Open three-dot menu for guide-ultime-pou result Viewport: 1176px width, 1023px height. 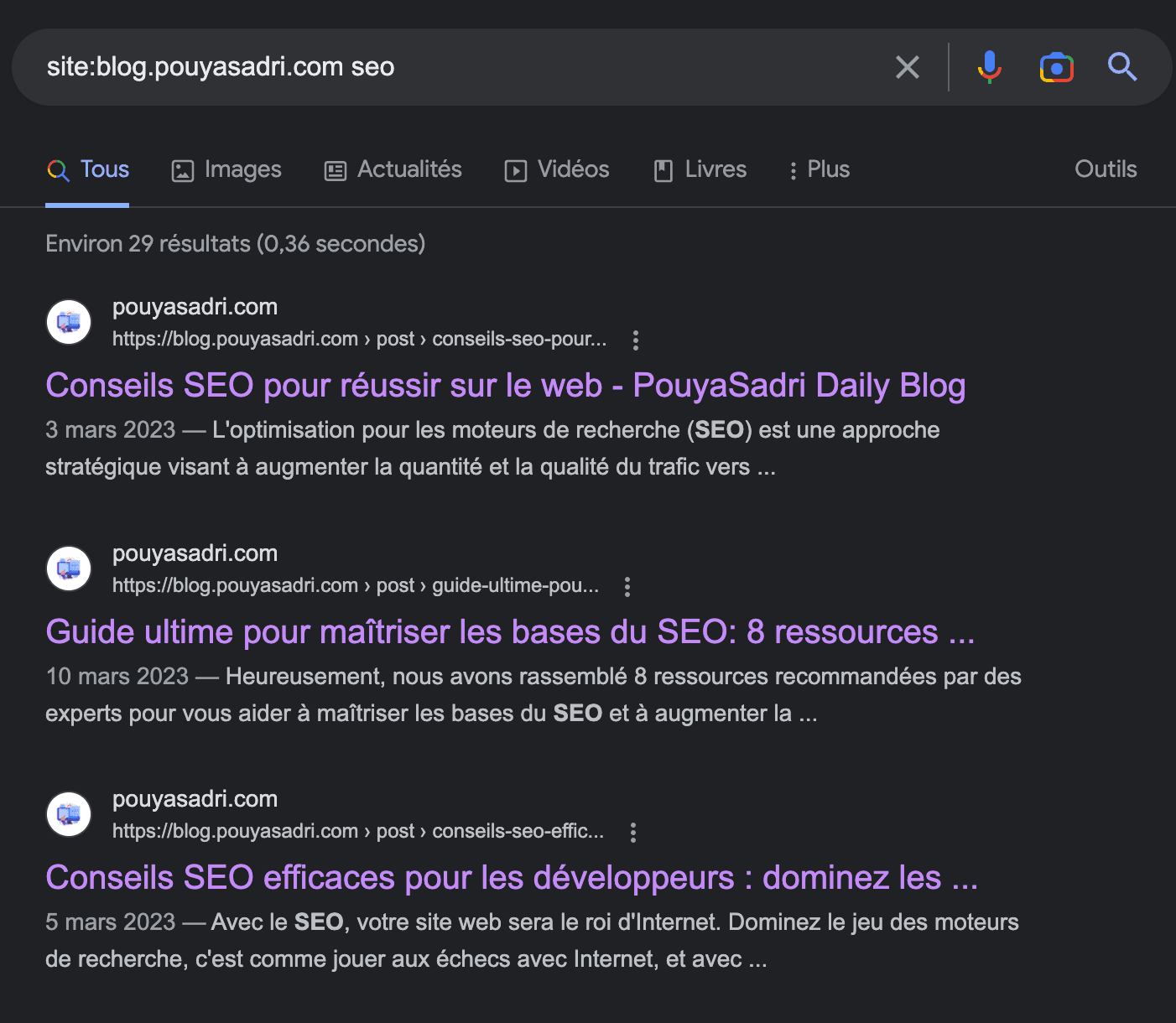pyautogui.click(x=627, y=586)
